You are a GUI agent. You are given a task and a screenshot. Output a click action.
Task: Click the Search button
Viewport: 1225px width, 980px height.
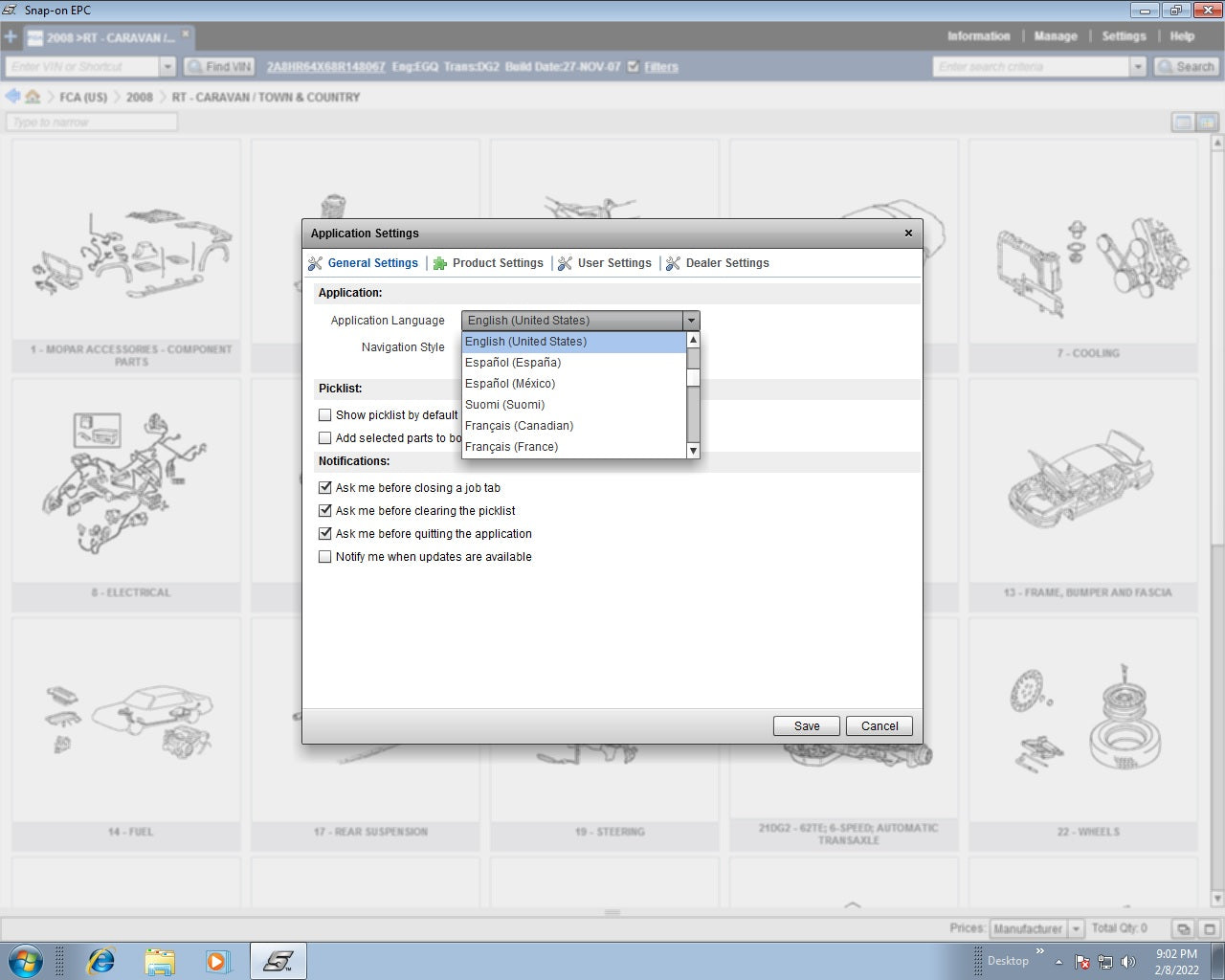(1186, 67)
